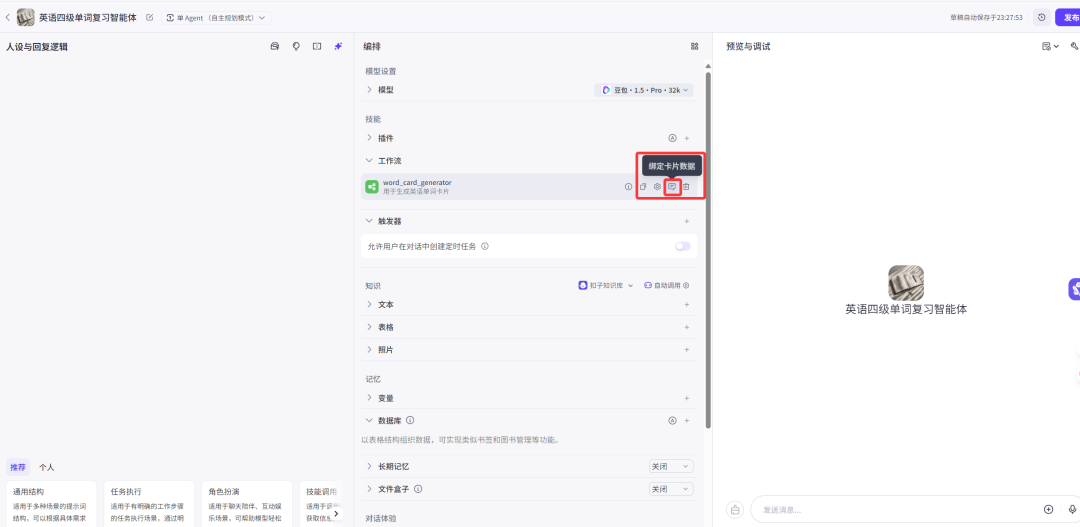Select the 推荐 prompt tab
1080x527 pixels.
(18, 467)
